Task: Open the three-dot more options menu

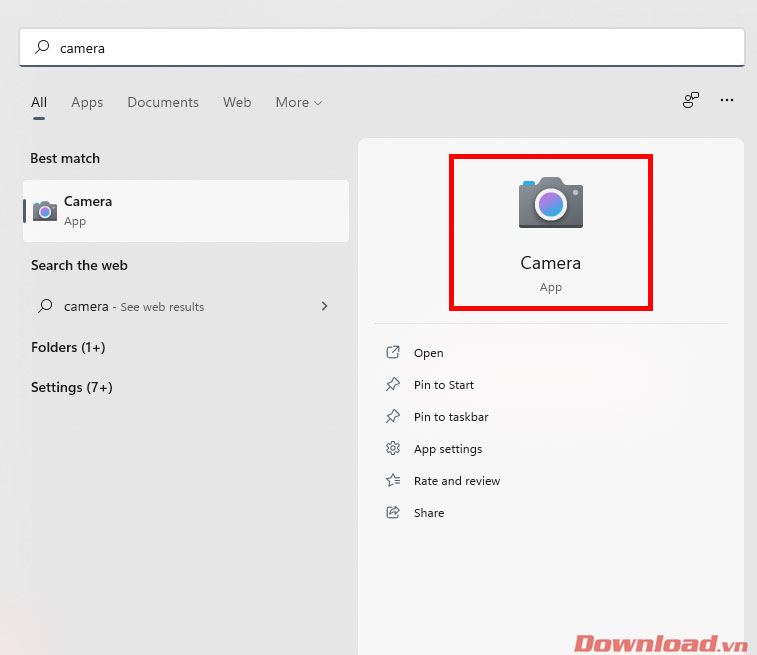Action: (727, 100)
